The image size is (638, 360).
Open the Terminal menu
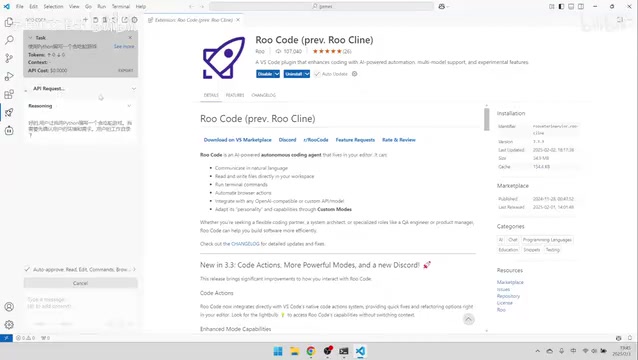coord(121,7)
